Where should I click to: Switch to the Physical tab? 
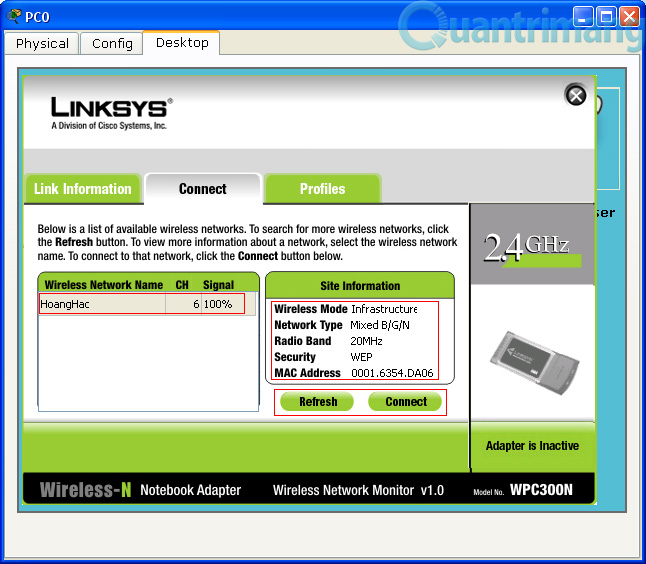[42, 43]
